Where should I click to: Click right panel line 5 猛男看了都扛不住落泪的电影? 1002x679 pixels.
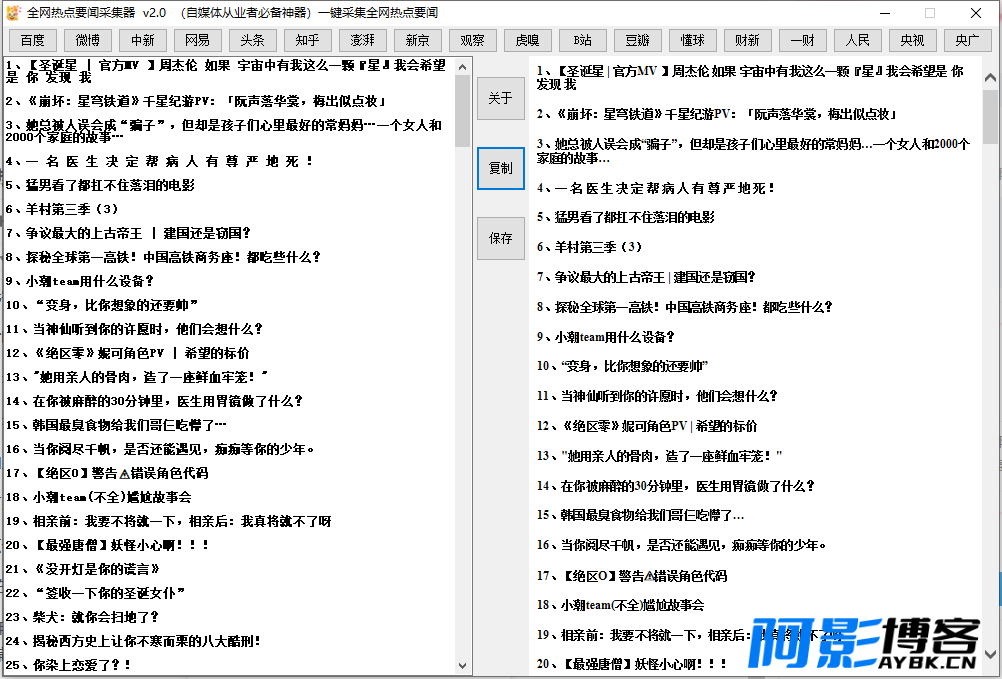pyautogui.click(x=626, y=218)
